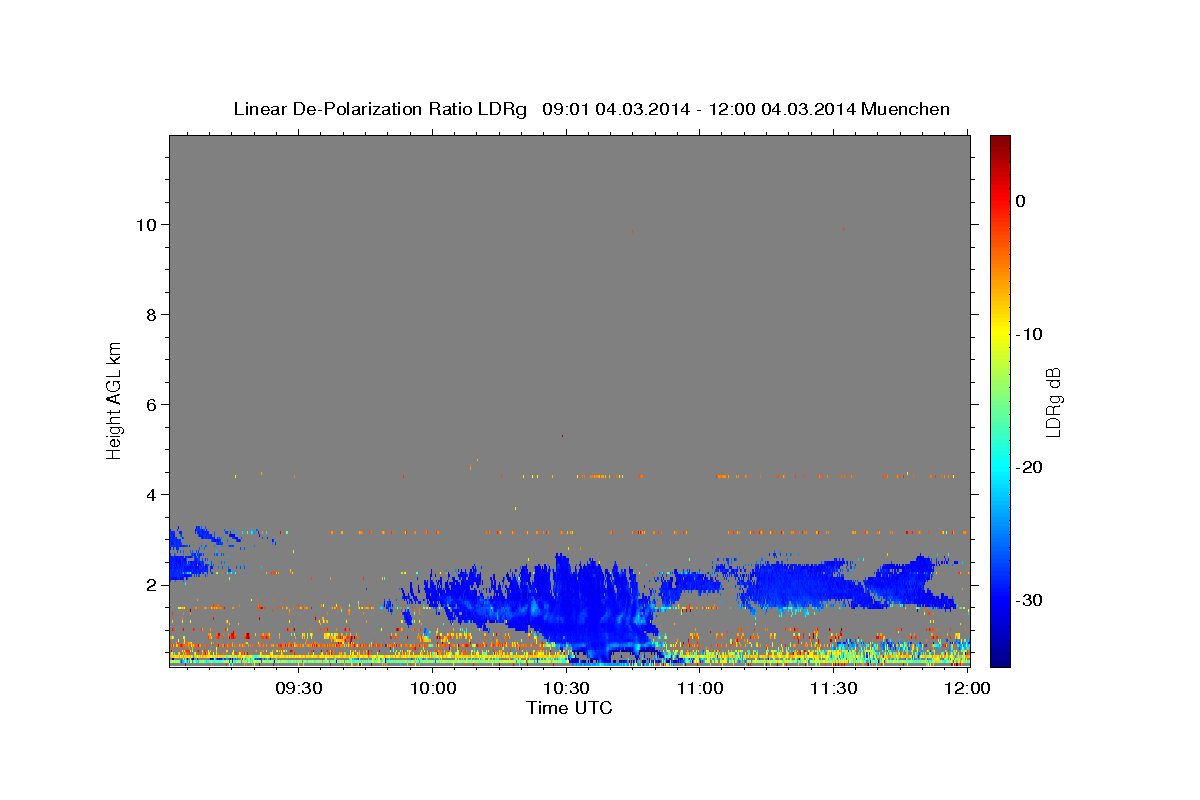Viewport: 1200px width, 800px height.
Task: Click the 10:00 time tick label
Action: 433,688
